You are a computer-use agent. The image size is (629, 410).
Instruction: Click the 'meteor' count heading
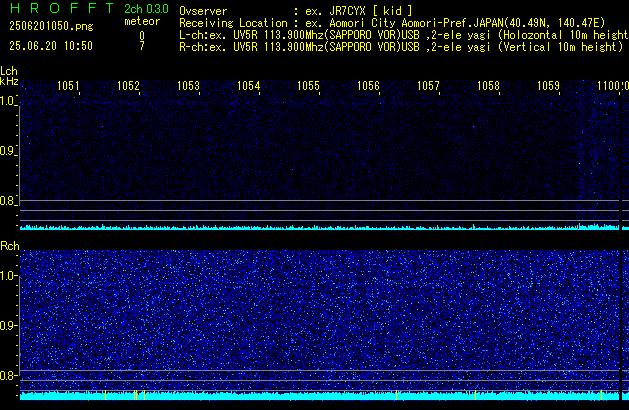[x=142, y=21]
